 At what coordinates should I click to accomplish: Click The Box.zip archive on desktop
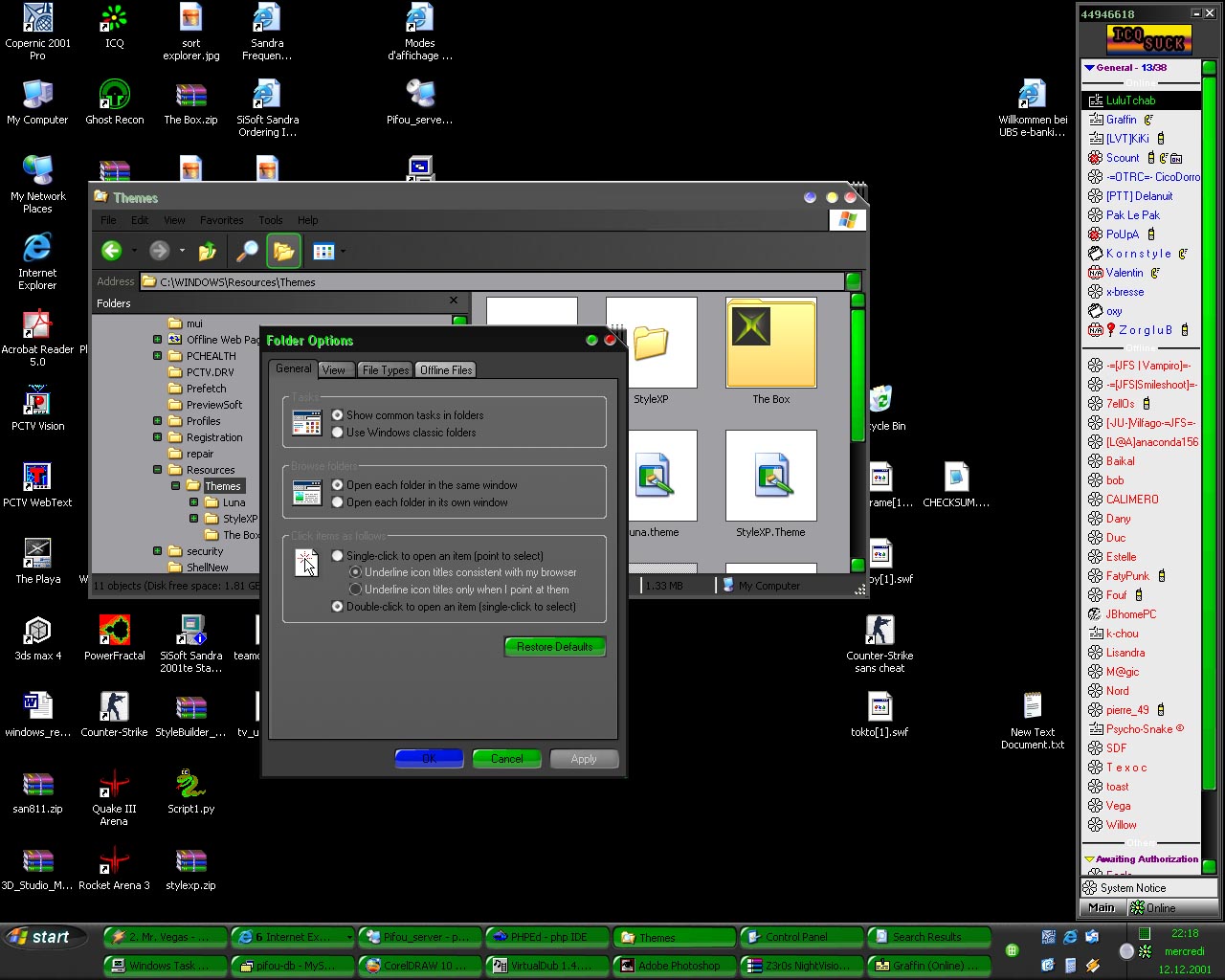click(x=190, y=101)
